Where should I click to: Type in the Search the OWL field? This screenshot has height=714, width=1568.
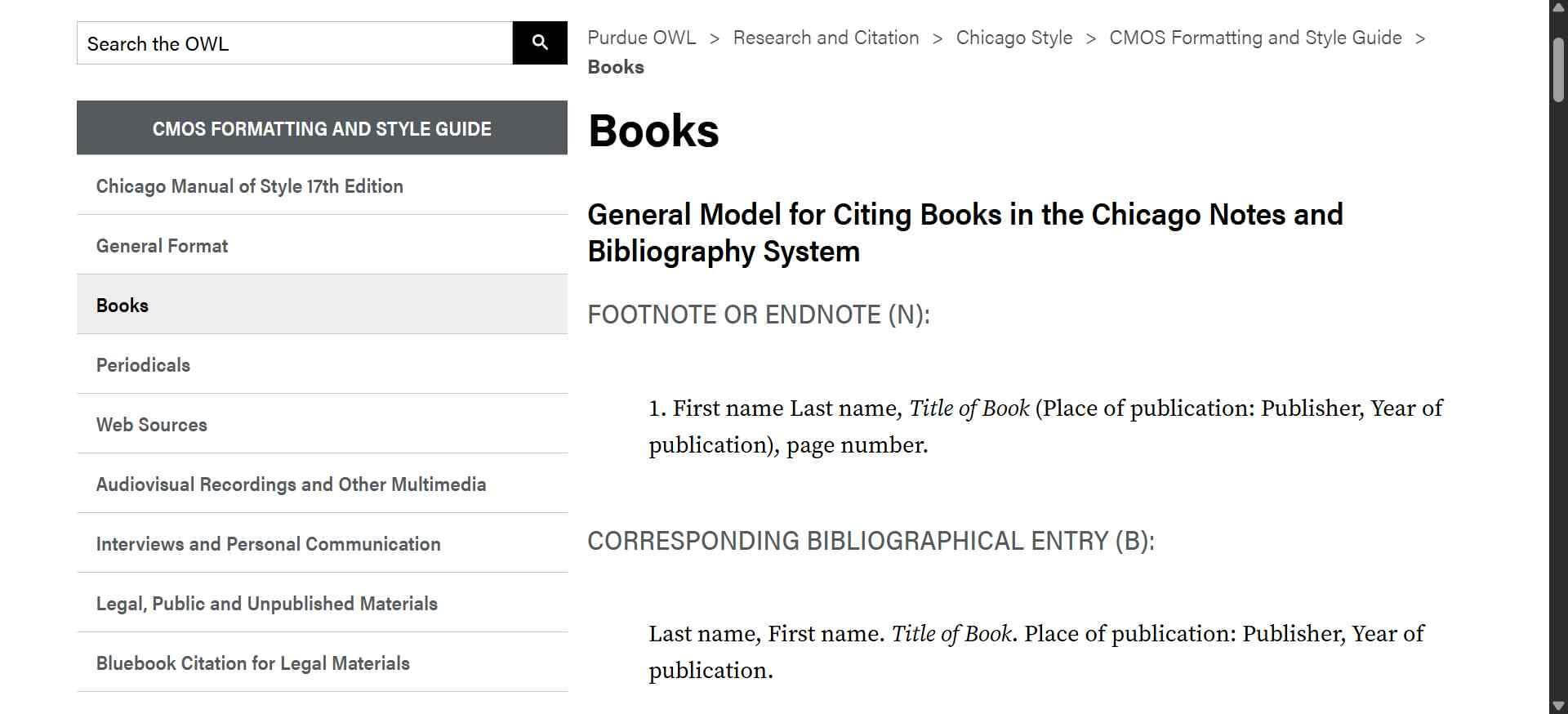[294, 43]
